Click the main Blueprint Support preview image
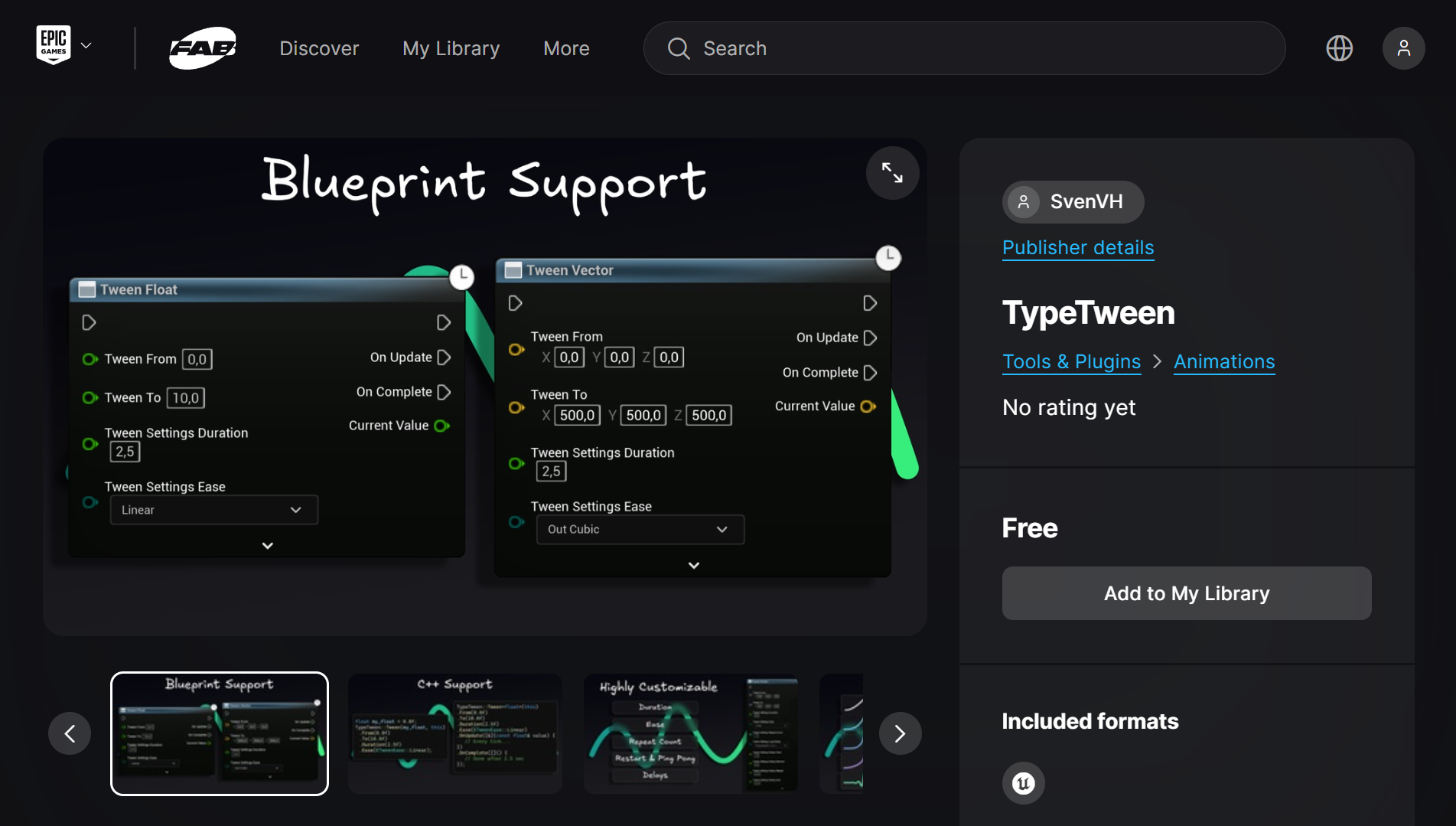The height and width of the screenshot is (826, 1456). tap(485, 387)
